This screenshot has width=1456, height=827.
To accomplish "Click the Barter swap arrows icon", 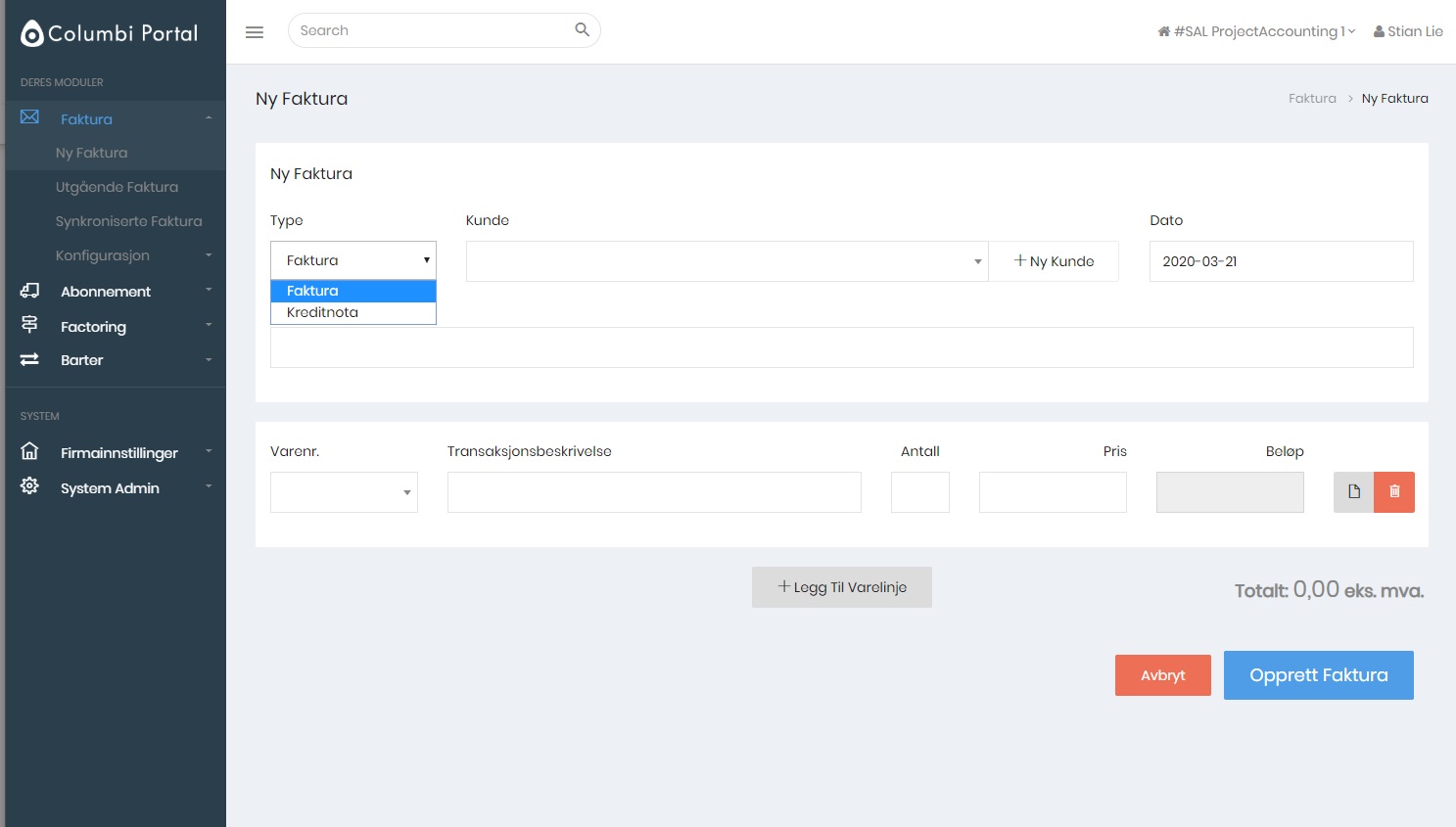I will tap(29, 359).
